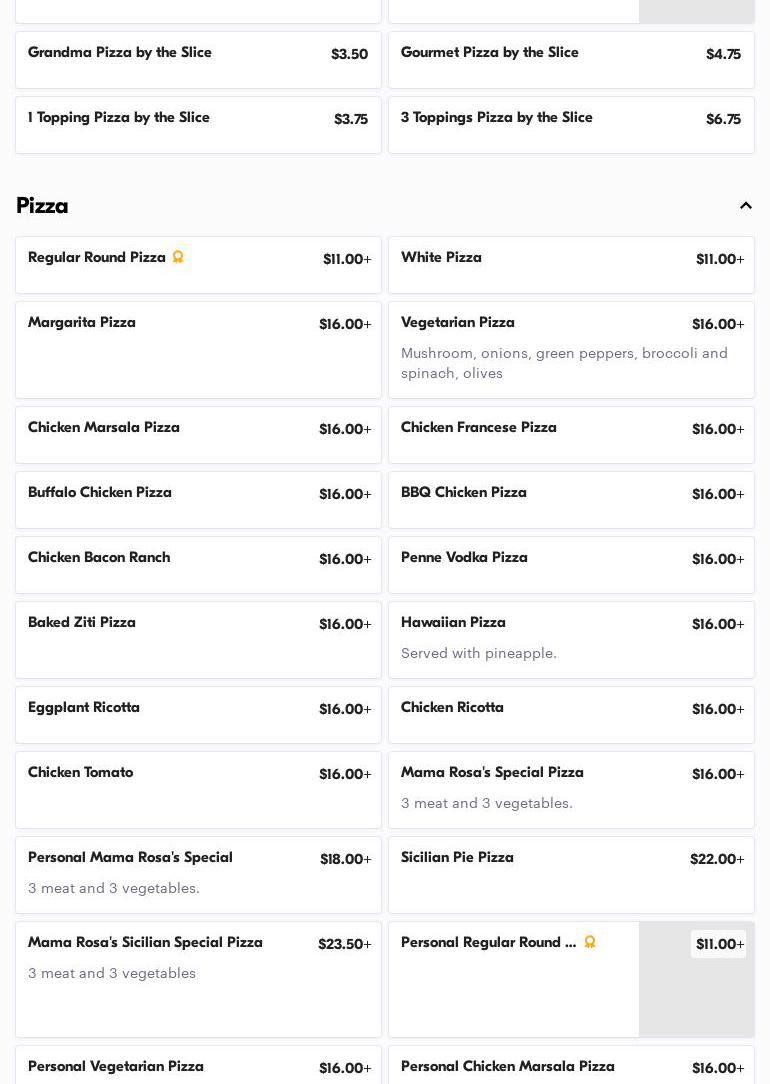This screenshot has height=1084, width=770.
Task: Select Mama Rosa's Special Pizza
Action: (x=571, y=790)
